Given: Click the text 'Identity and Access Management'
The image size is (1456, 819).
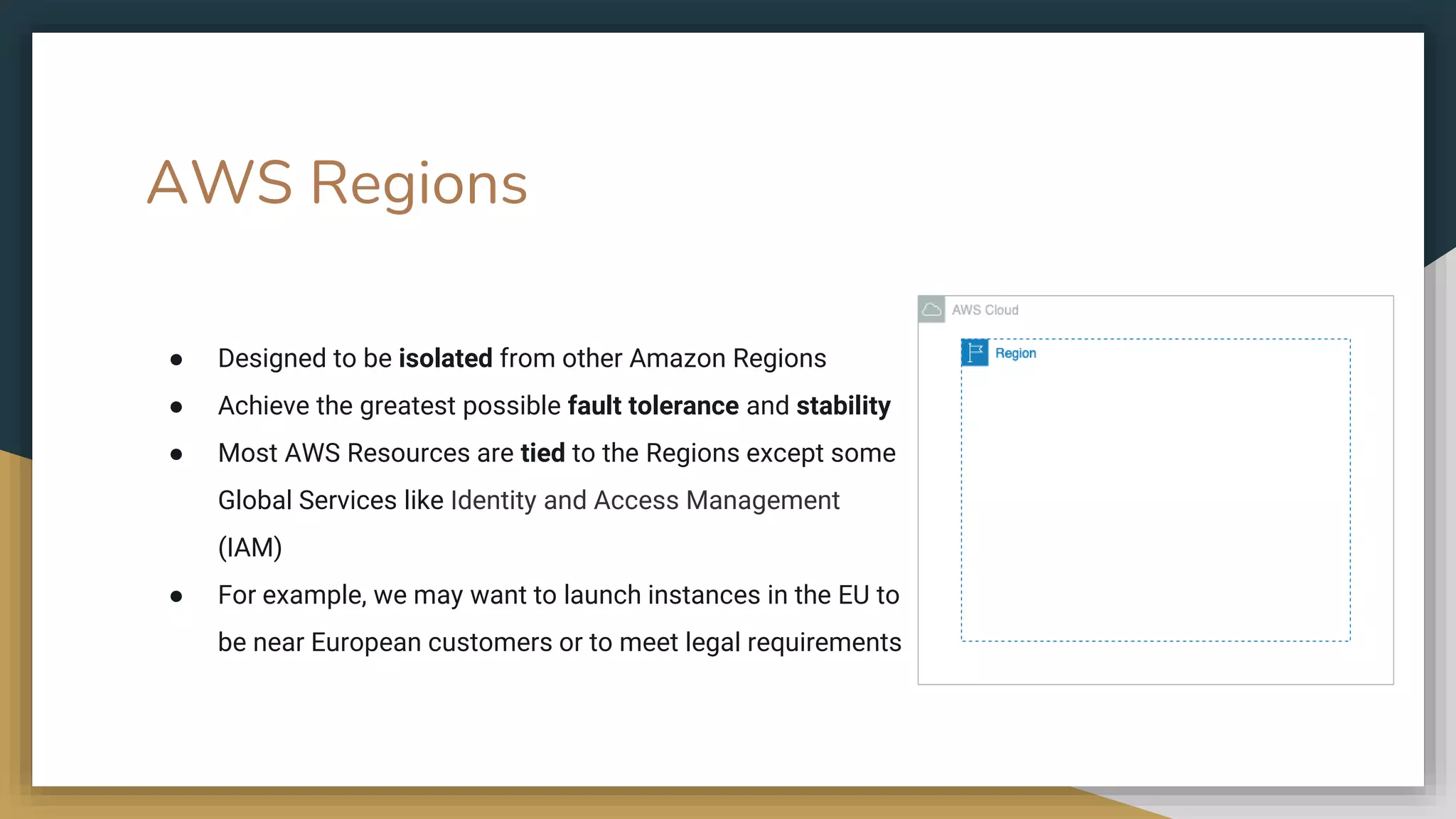Looking at the screenshot, I should [645, 500].
